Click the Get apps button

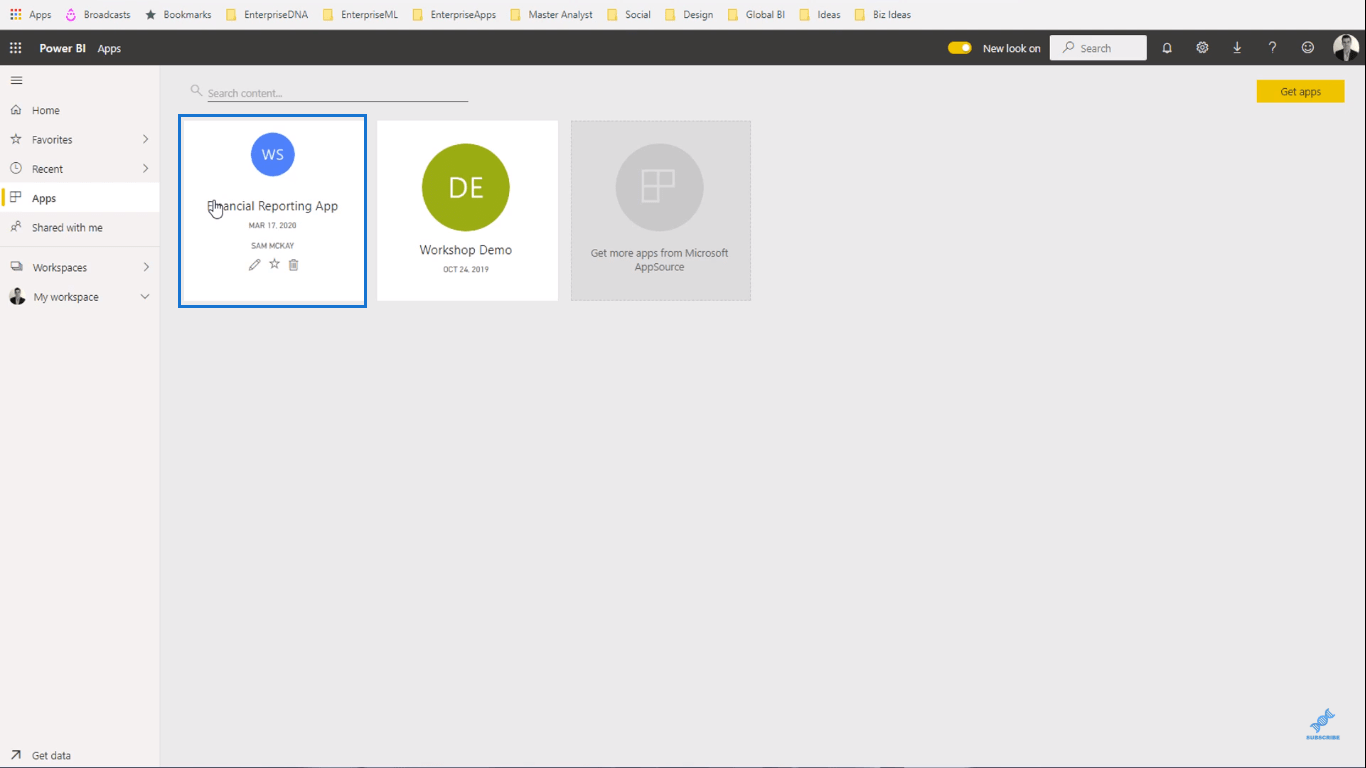[x=1300, y=91]
